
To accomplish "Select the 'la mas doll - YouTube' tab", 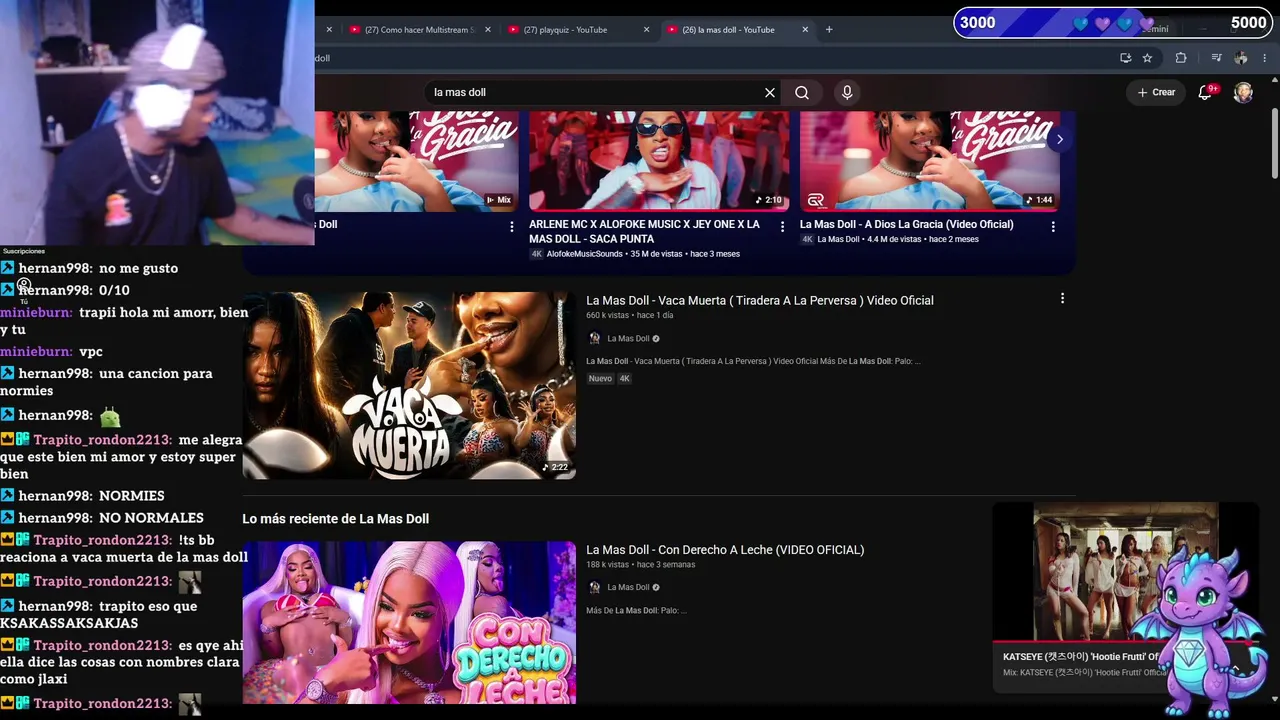I will tap(736, 30).
